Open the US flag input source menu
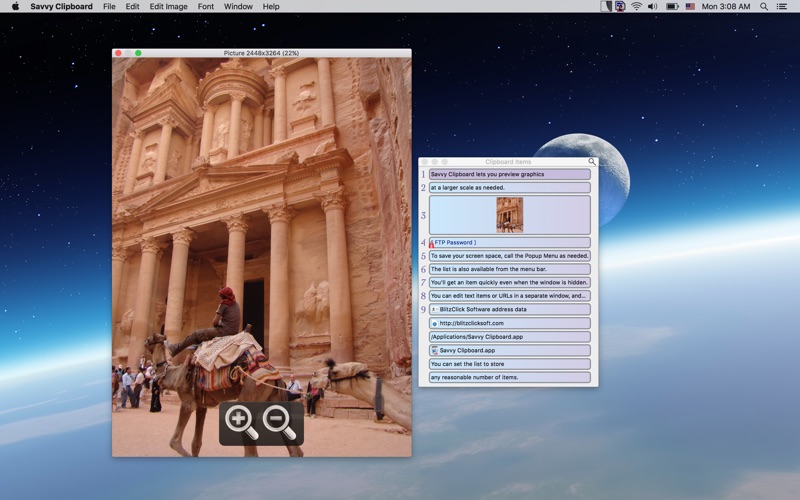The height and width of the screenshot is (500, 800). (690, 7)
